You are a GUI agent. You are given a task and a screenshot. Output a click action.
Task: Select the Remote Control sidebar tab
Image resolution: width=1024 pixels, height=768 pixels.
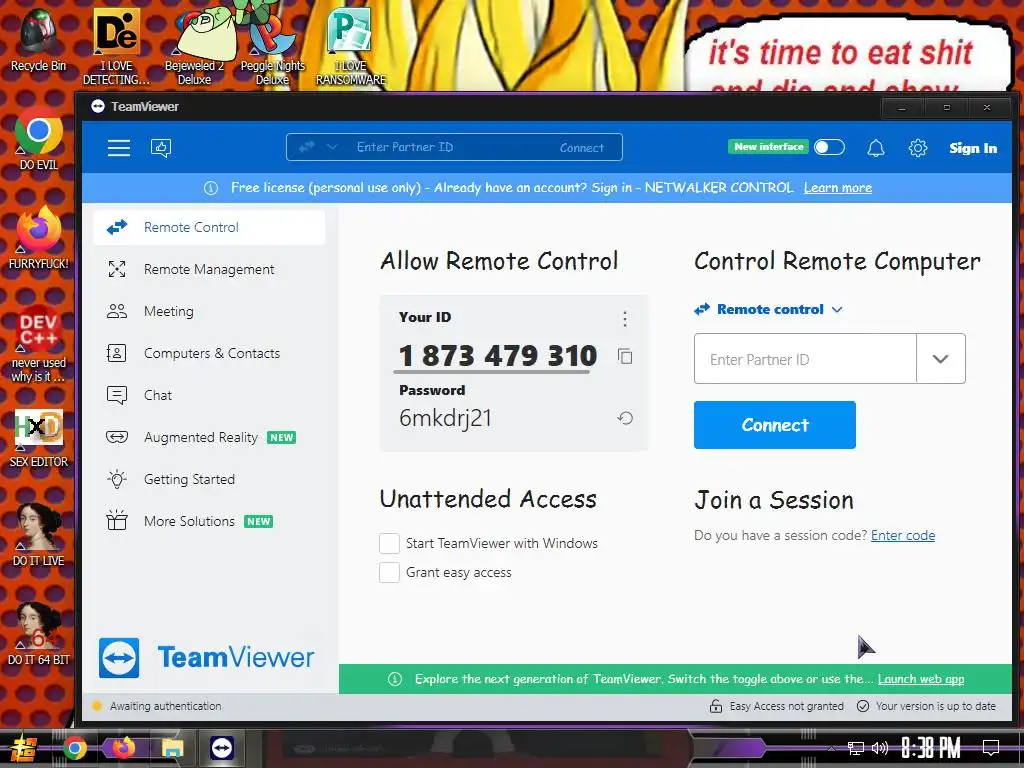tap(209, 227)
